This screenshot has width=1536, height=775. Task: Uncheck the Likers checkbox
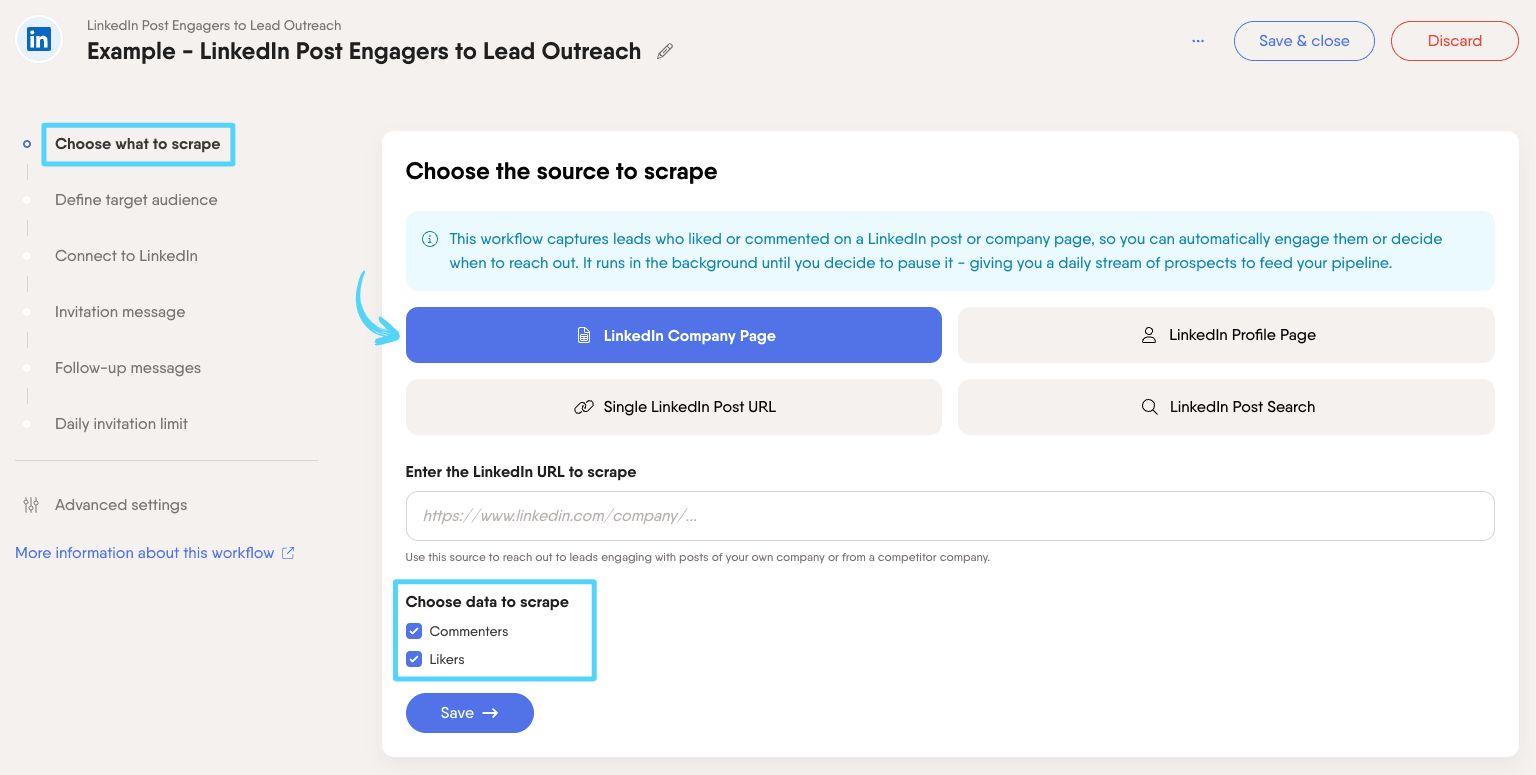tap(414, 659)
